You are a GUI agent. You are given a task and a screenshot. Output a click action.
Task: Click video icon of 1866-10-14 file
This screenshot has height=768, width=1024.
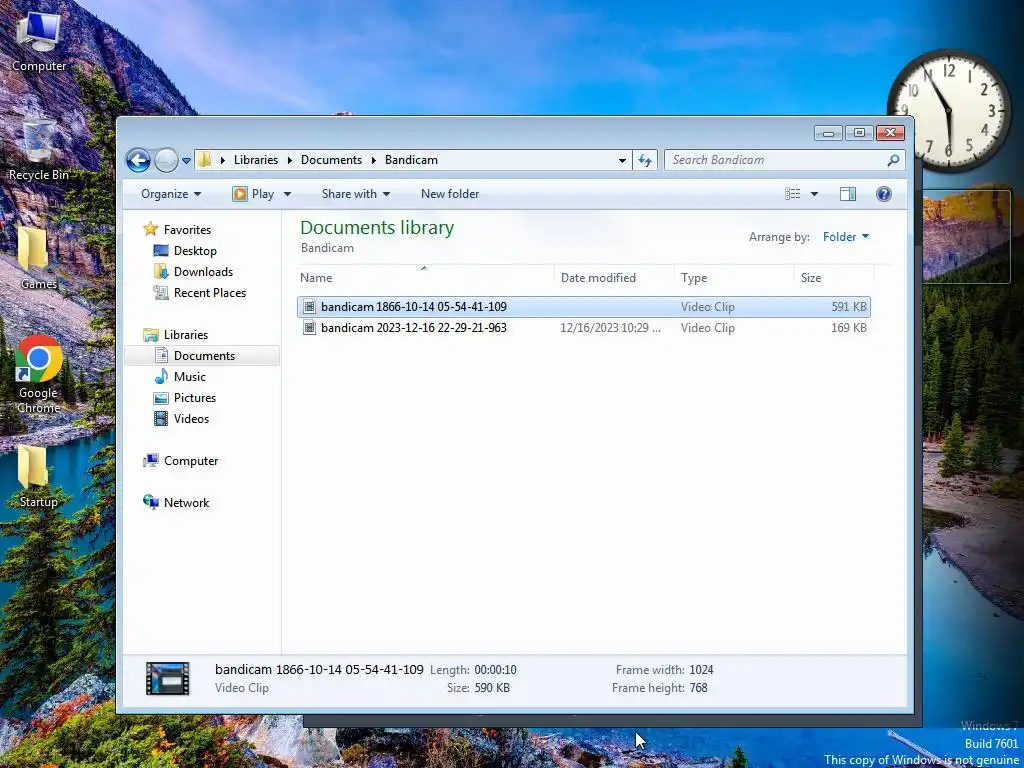310,307
